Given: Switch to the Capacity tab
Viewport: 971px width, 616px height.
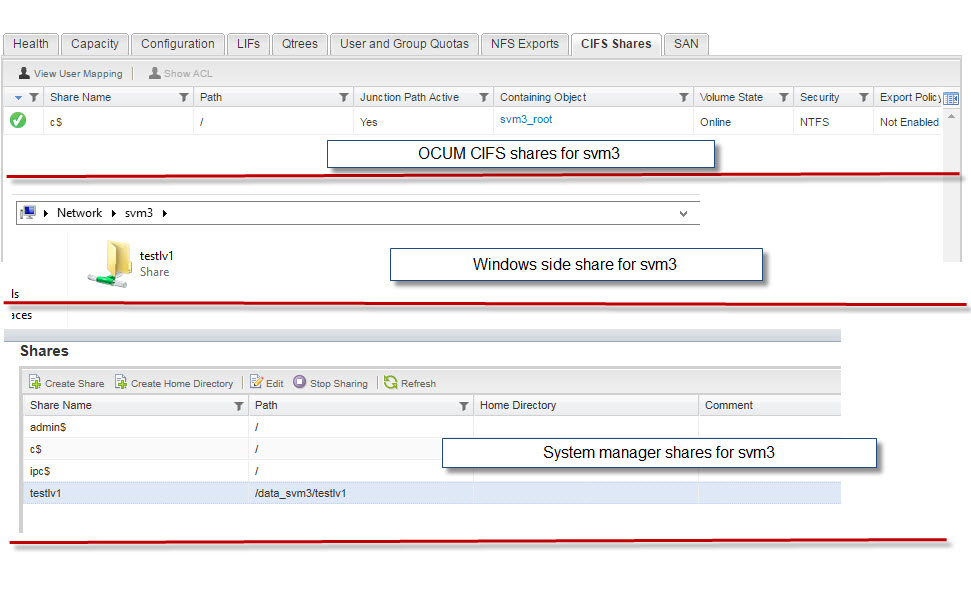Looking at the screenshot, I should click(95, 44).
